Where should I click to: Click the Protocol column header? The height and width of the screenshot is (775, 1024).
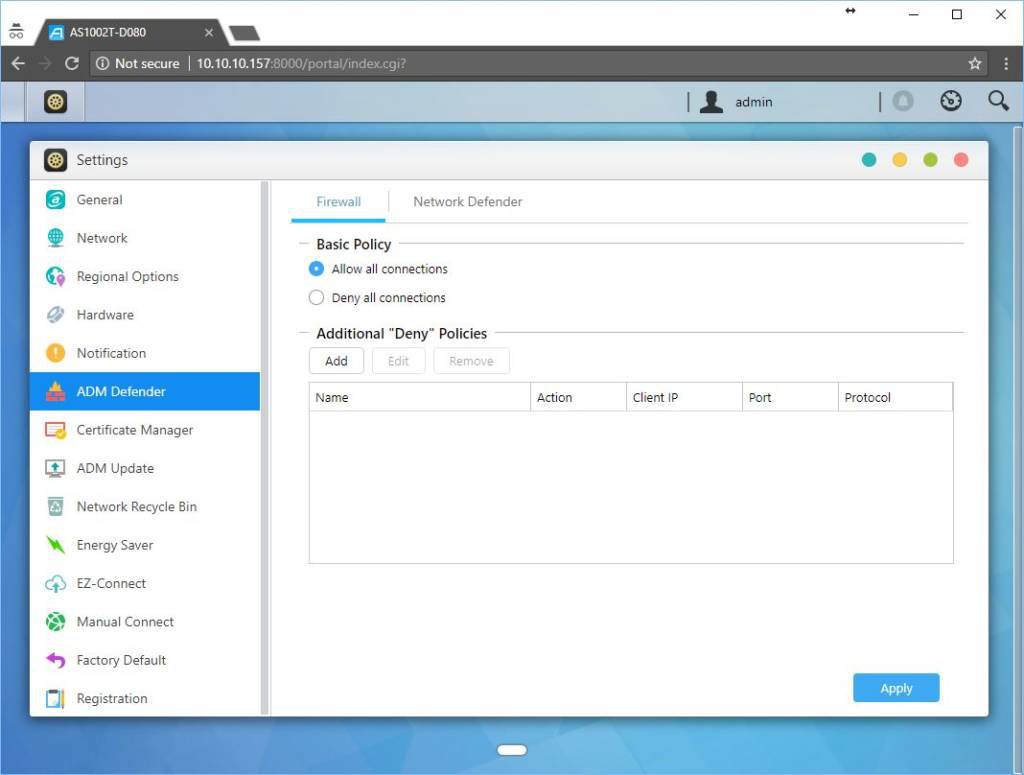pyautogui.click(x=895, y=398)
